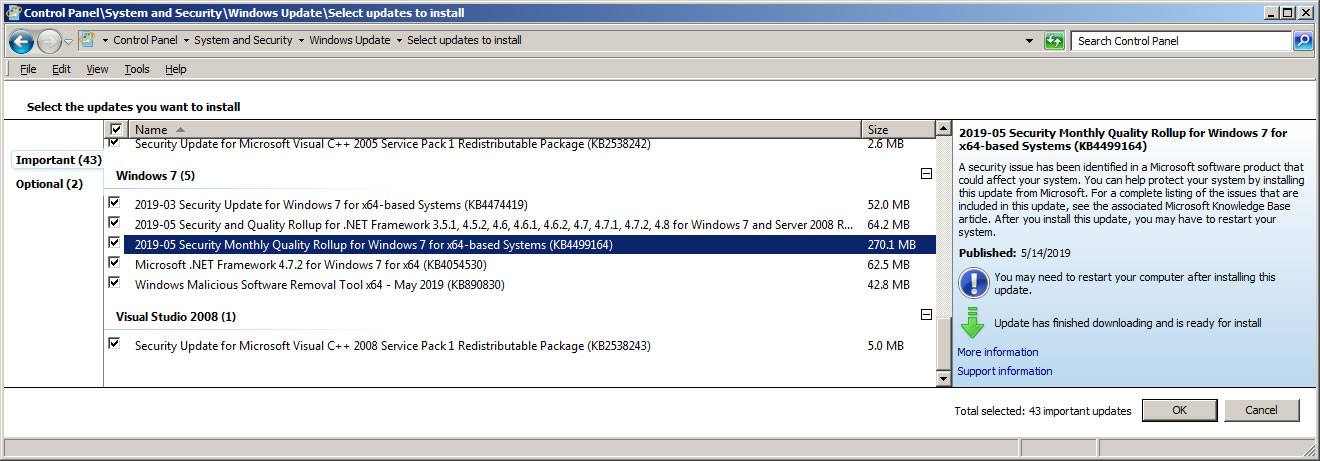
Task: Collapse the Visual Studio 2008 (1) group
Action: 926,315
